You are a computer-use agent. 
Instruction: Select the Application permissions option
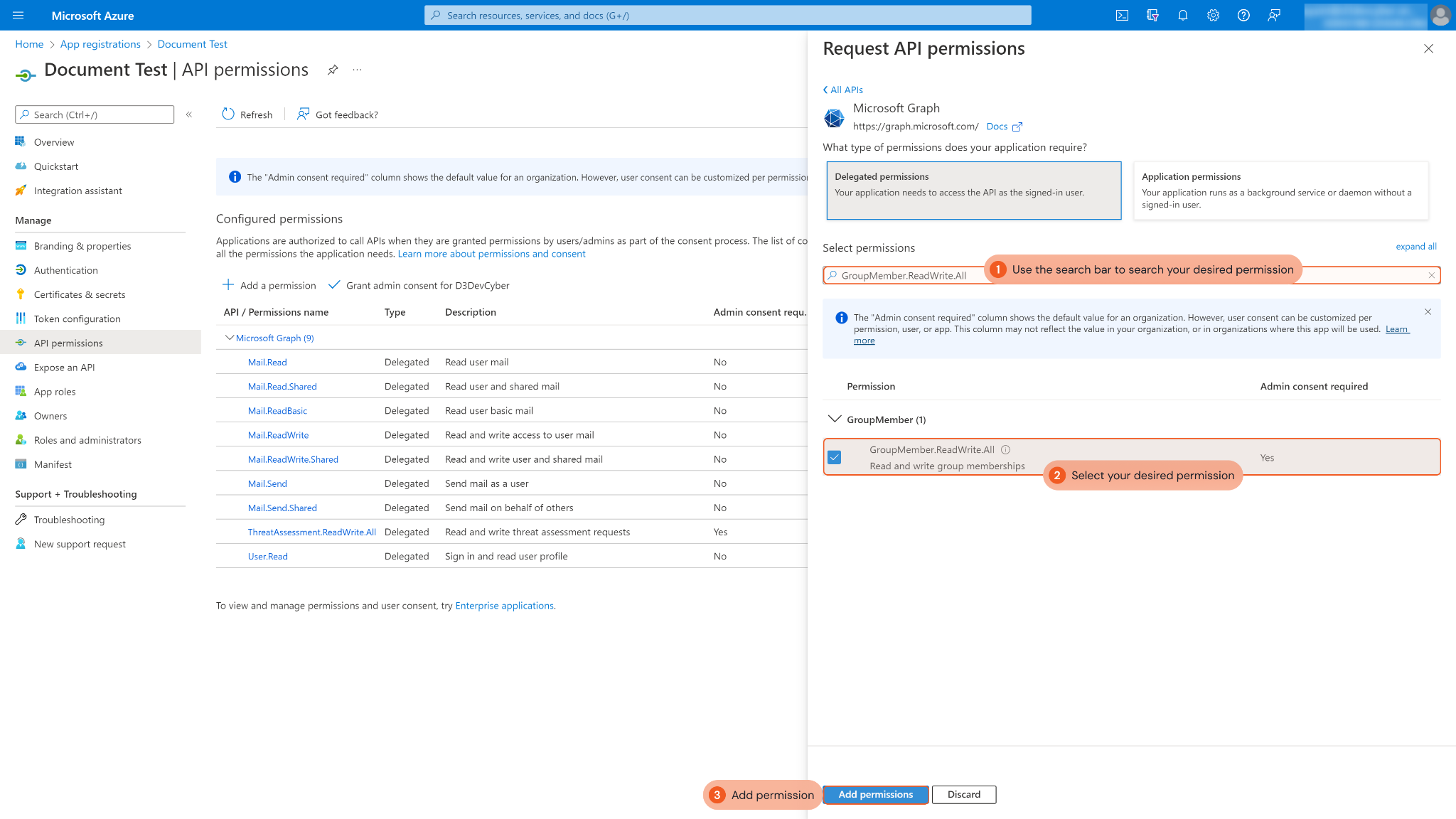[1280, 190]
